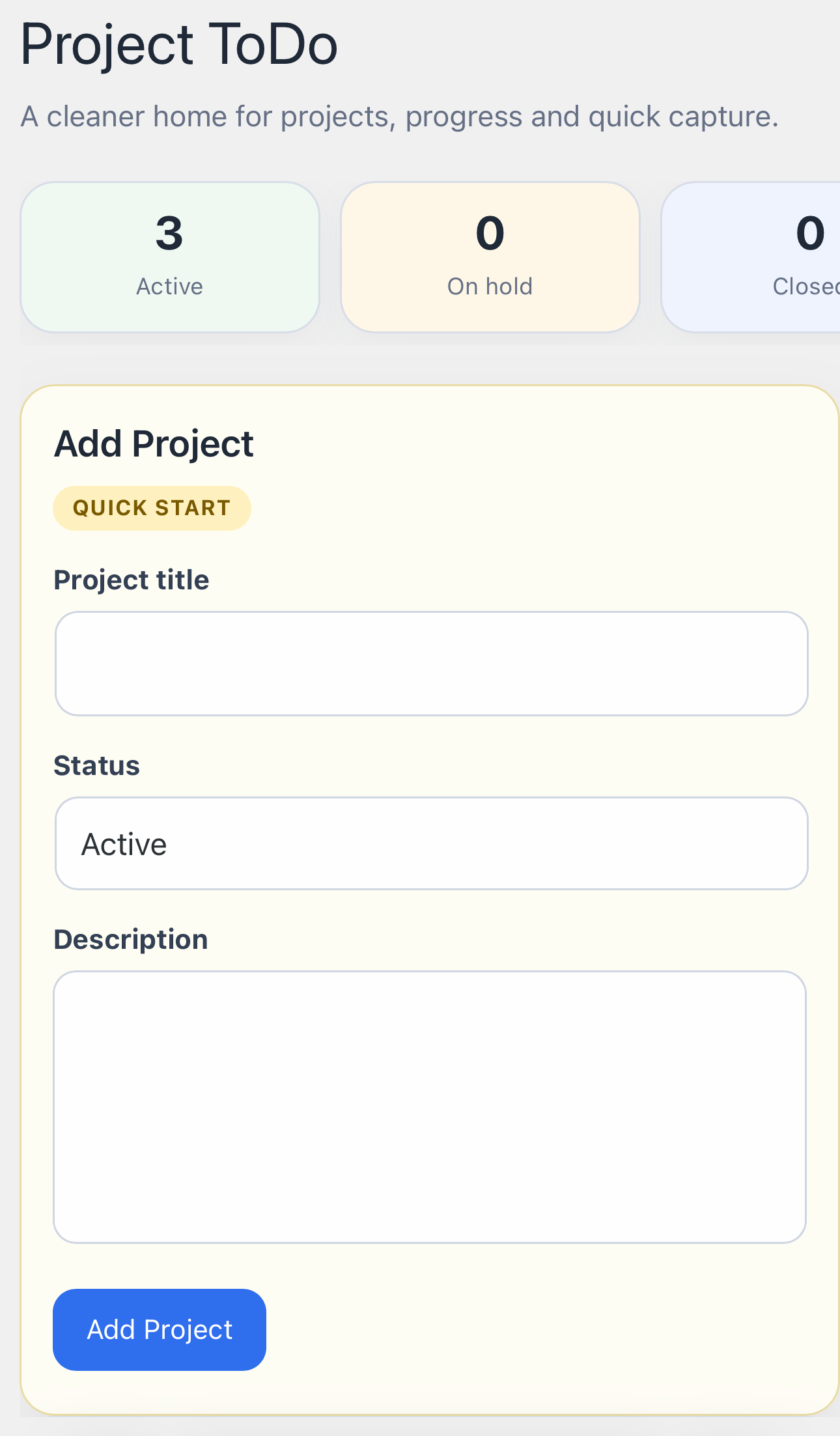Click the Status field label
This screenshot has width=840, height=1436.
[96, 766]
